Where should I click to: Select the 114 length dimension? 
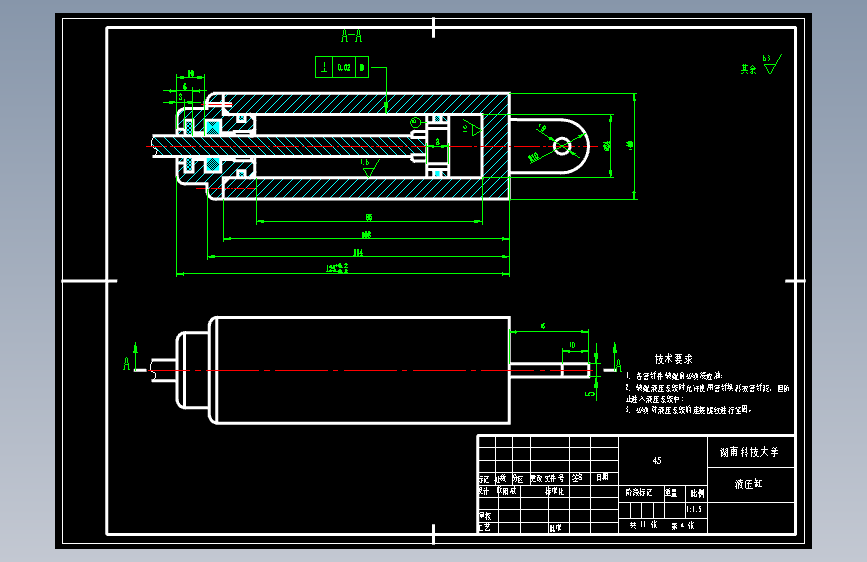358,252
